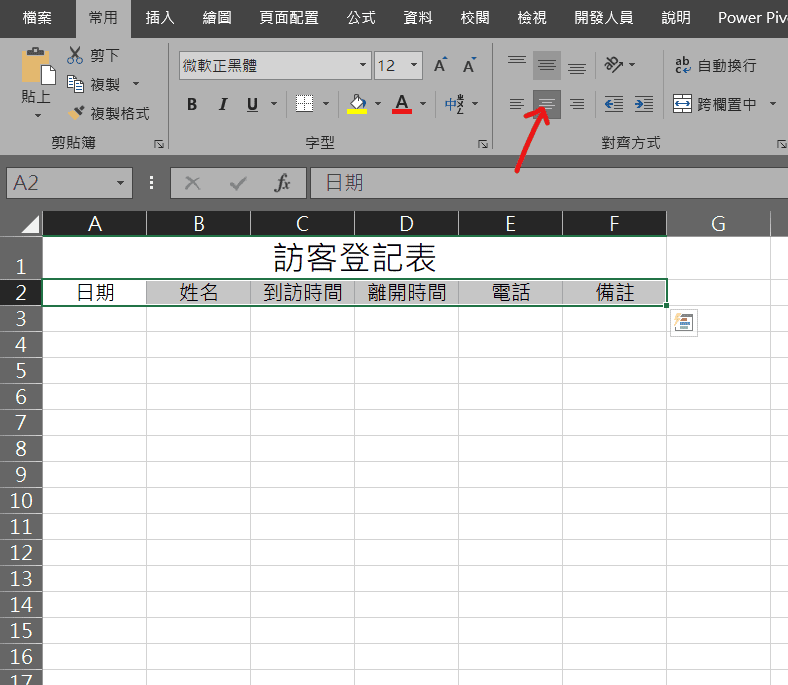Decrease font size with smaller A icon
Image resolution: width=788 pixels, height=685 pixels.
(x=469, y=65)
